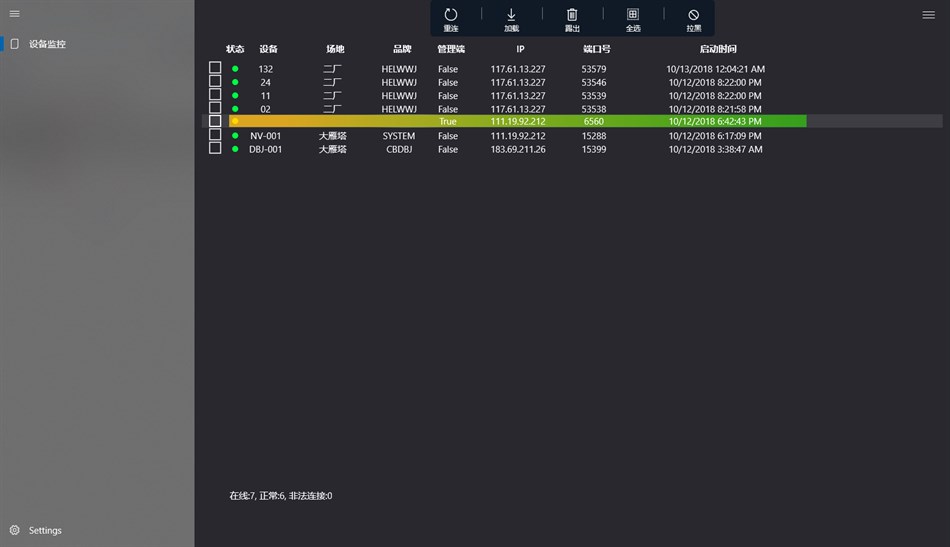This screenshot has width=950, height=547.
Task: Click the True value in the 管理端 column
Action: pyautogui.click(x=448, y=121)
